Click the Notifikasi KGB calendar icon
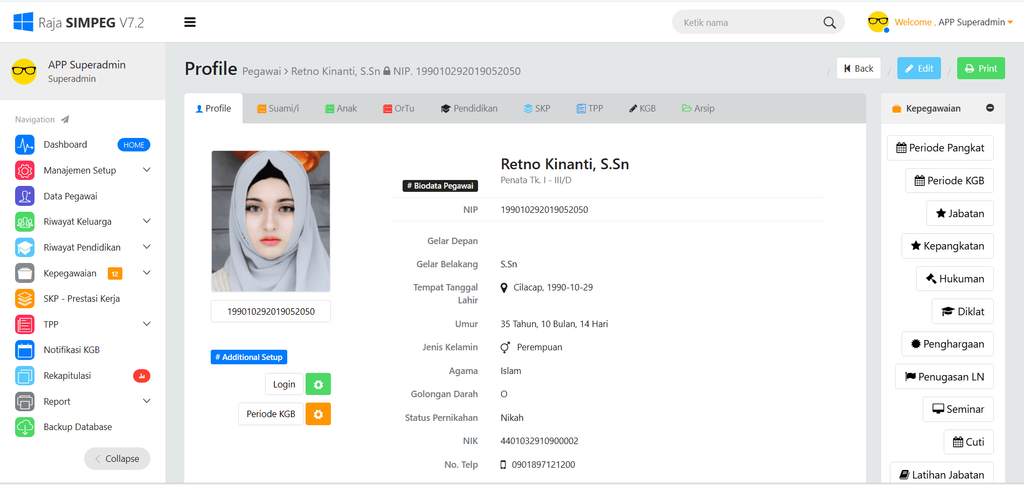 (x=25, y=350)
